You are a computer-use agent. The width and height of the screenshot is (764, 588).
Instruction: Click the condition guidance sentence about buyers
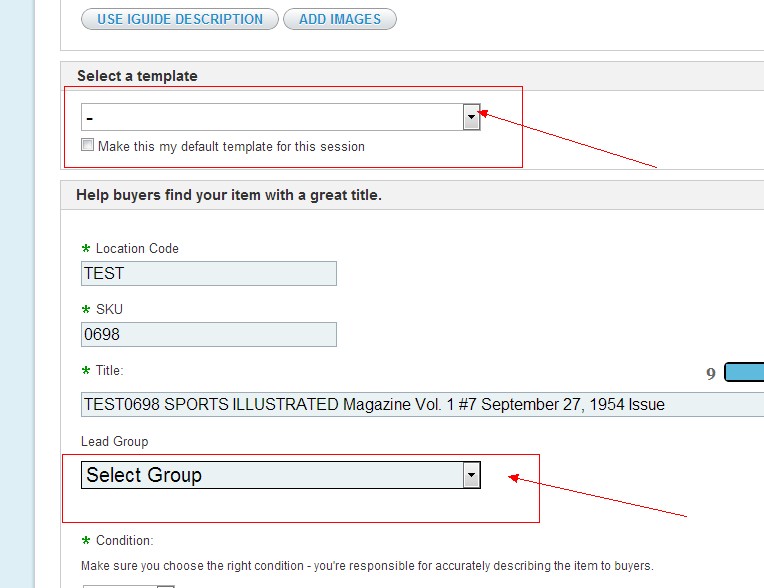[367, 565]
